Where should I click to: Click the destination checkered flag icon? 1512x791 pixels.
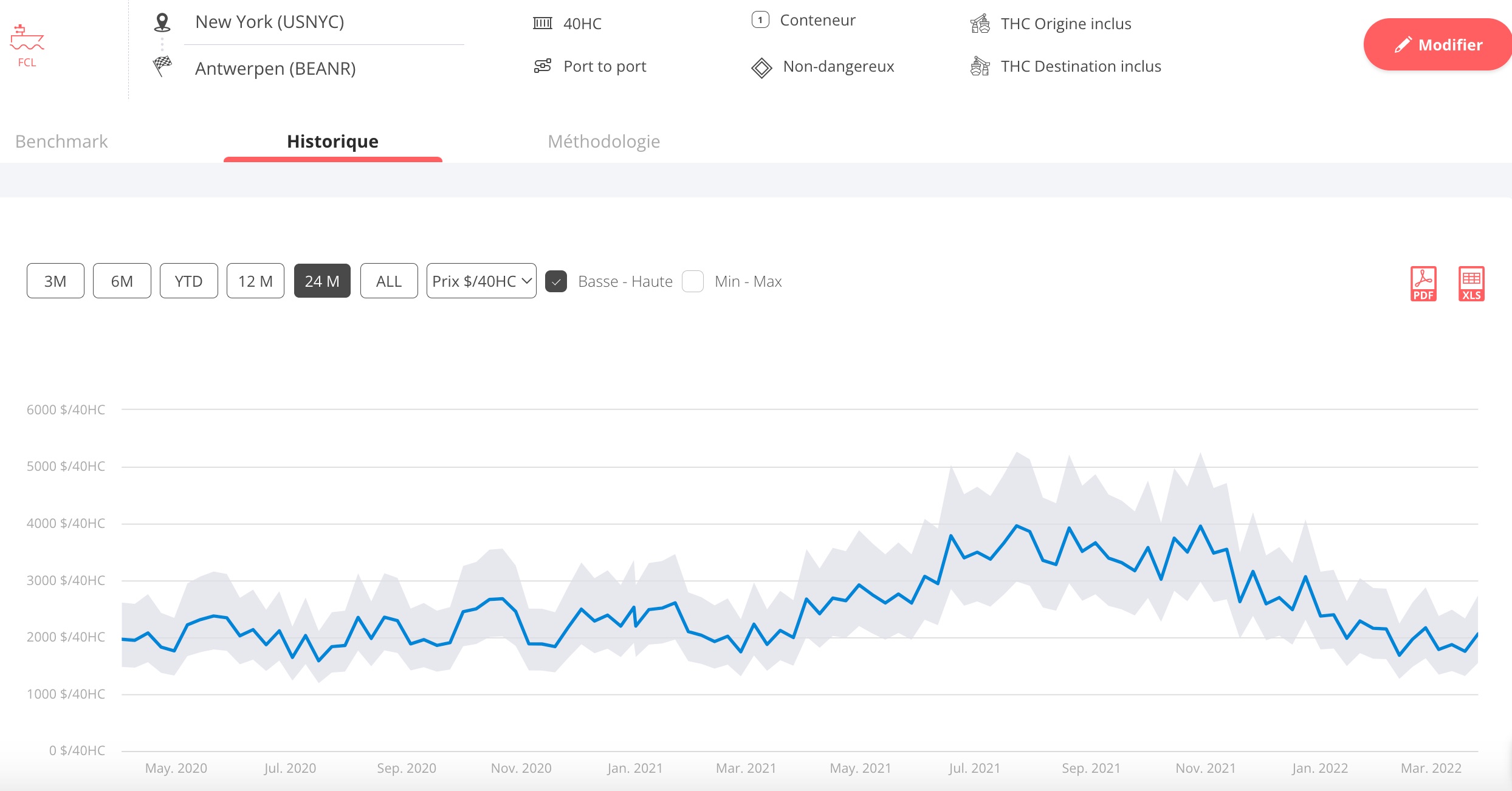tap(162, 66)
